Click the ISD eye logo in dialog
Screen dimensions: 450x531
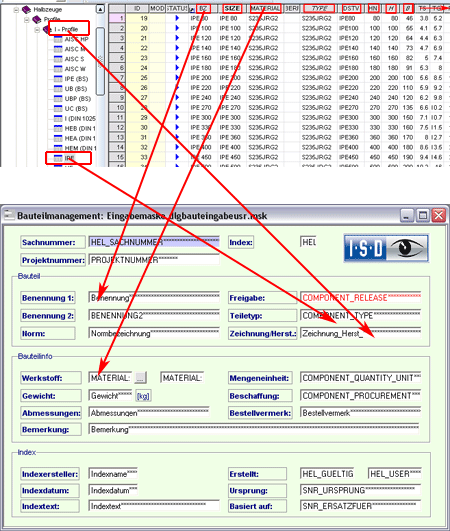click(x=386, y=248)
